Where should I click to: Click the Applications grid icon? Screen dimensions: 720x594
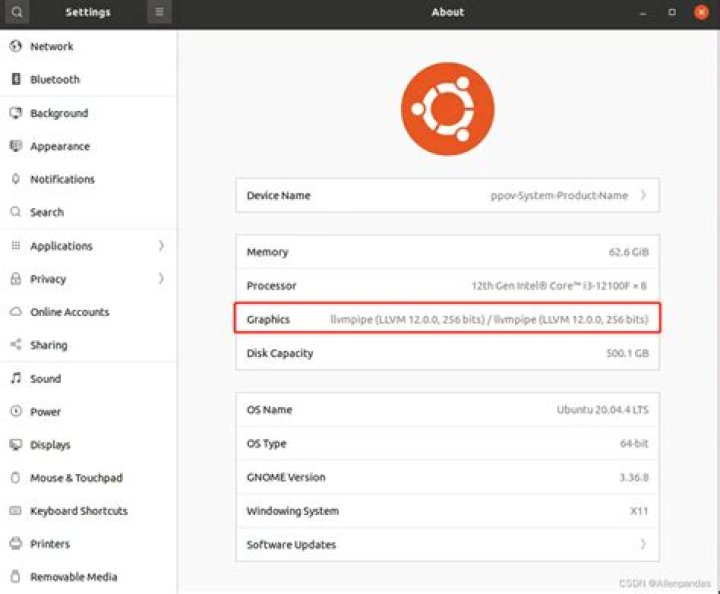16,246
